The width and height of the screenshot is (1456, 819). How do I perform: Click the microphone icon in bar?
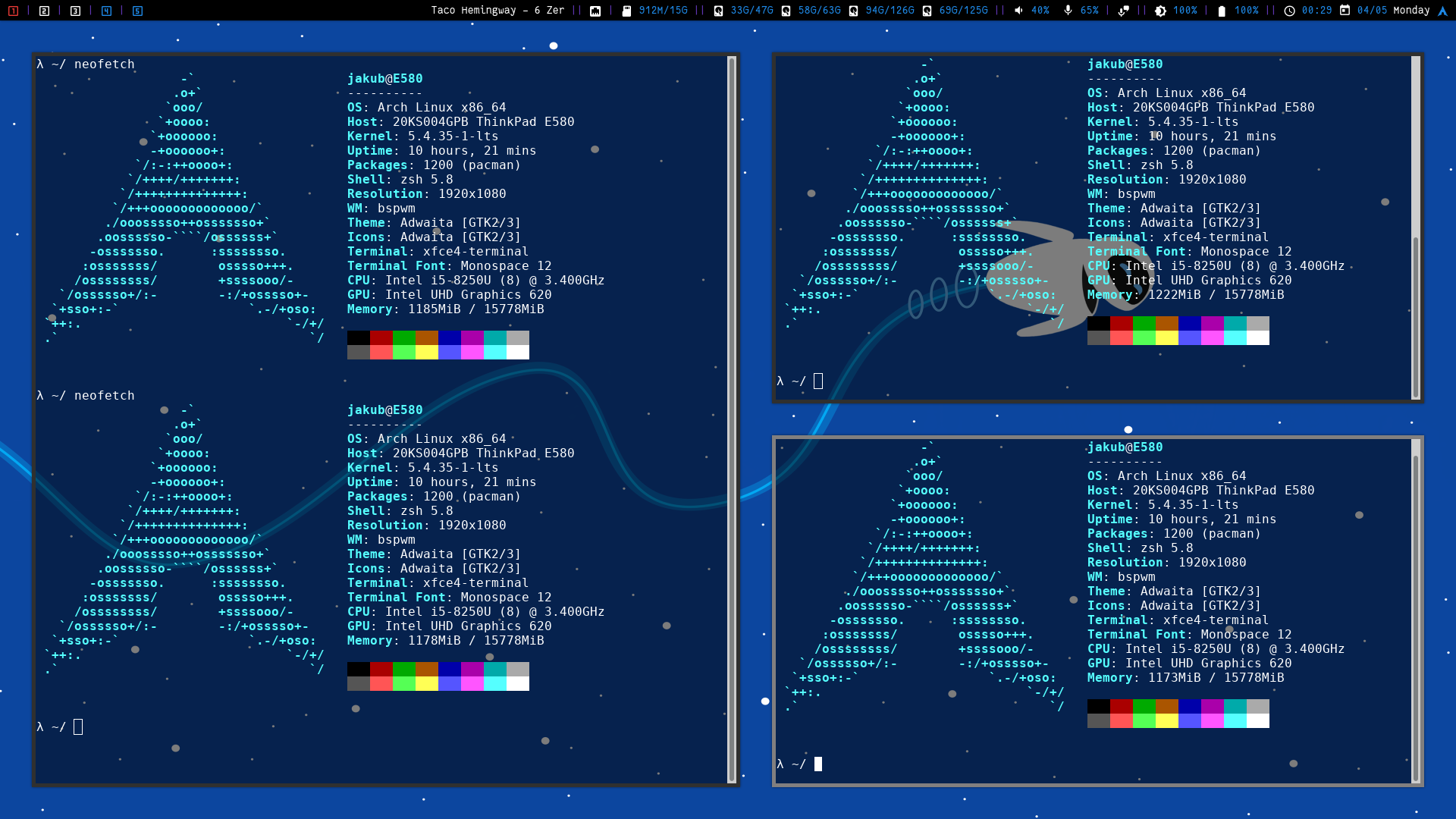coord(1068,11)
